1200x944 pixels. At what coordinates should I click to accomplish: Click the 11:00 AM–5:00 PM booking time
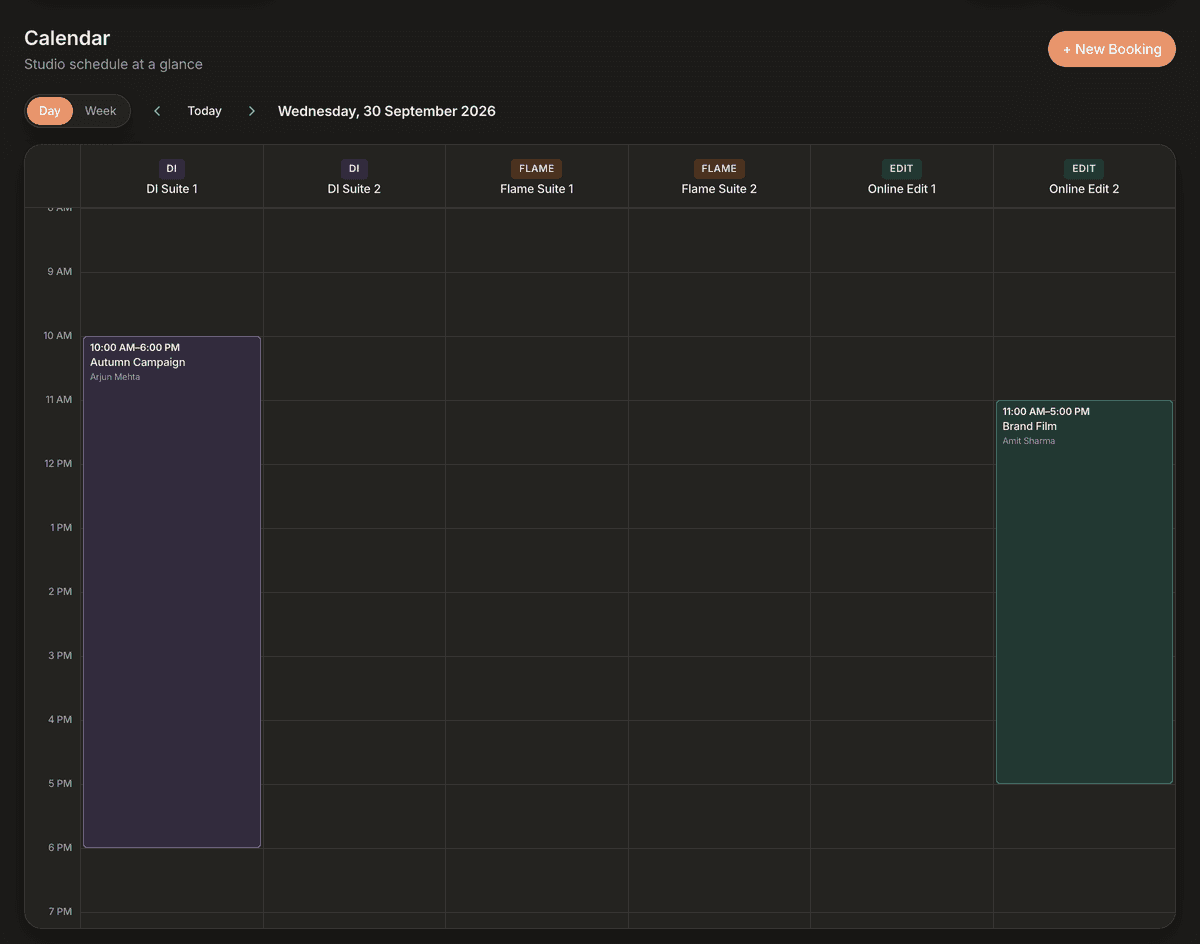tap(1046, 411)
